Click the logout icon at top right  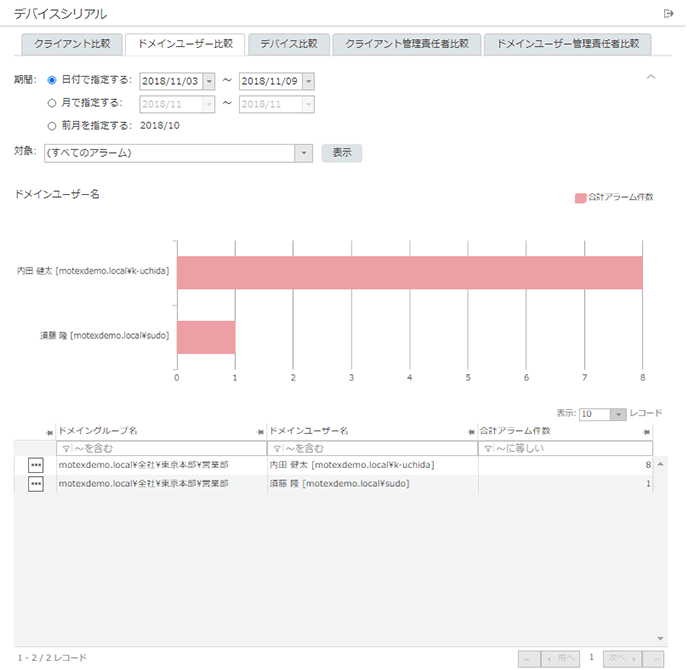668,13
